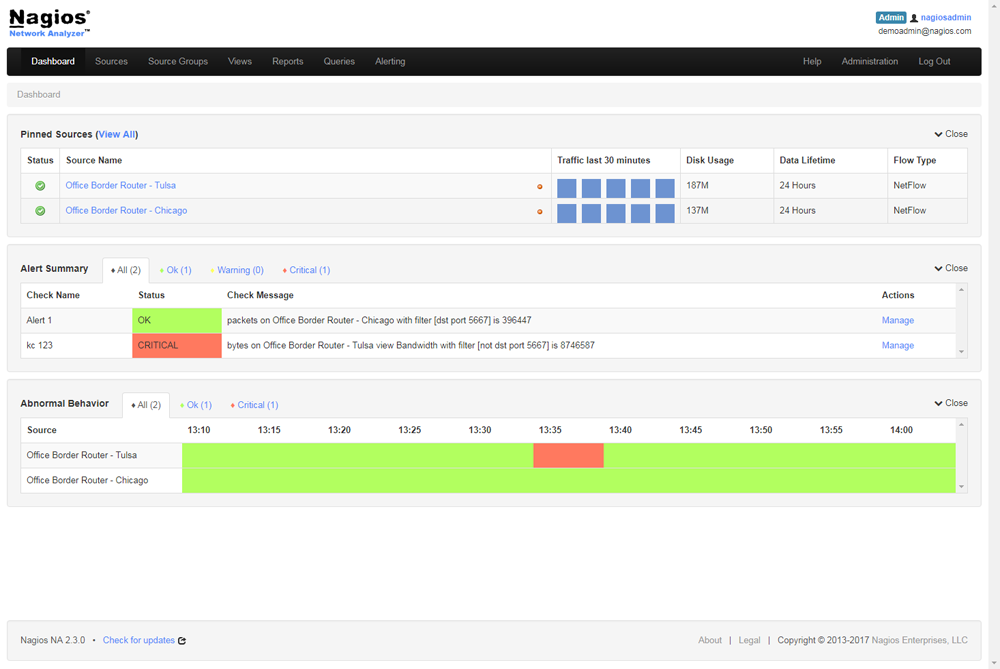The height and width of the screenshot is (669, 1000).
Task: Click Manage for the kc 123 alert
Action: point(897,346)
